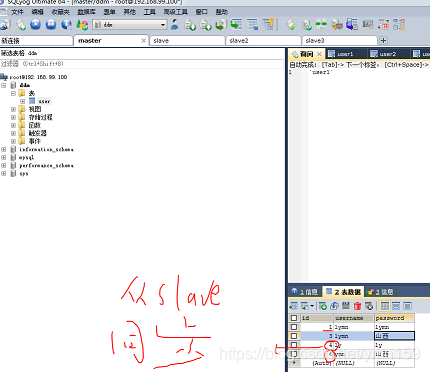Select the password column header
This screenshot has width=430, height=372.
click(x=395, y=318)
